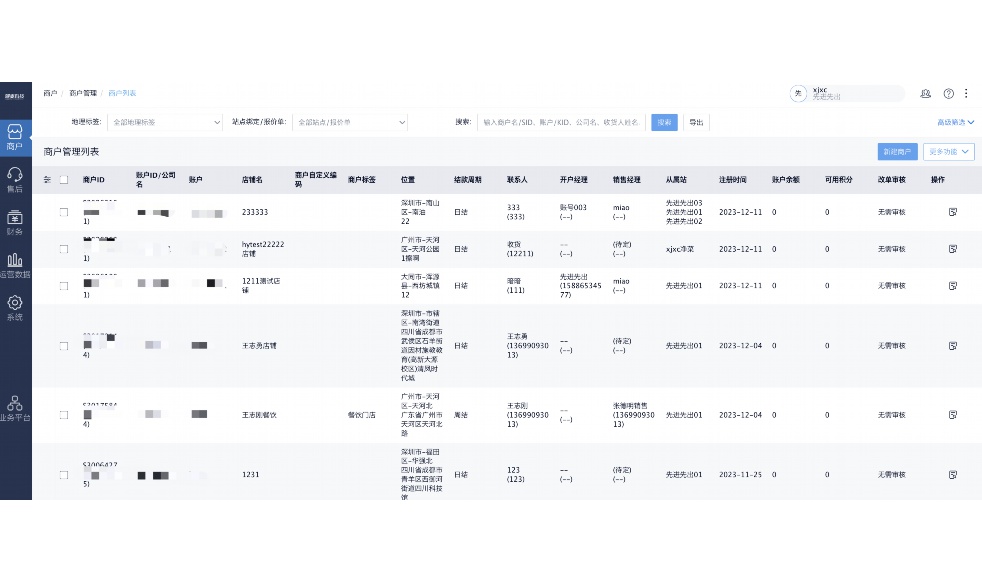Open the 全部地理标签 dropdown

165,122
